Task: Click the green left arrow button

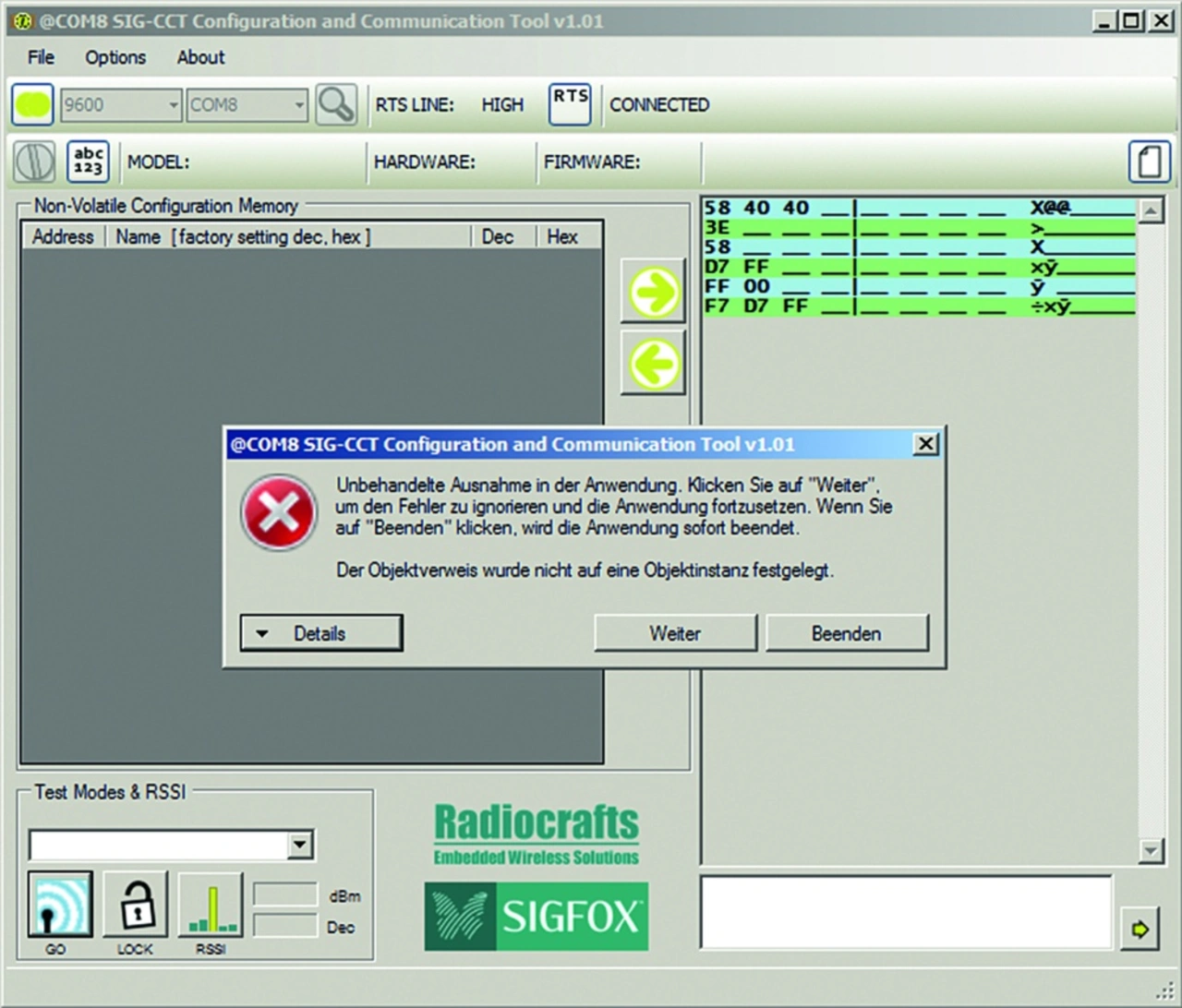Action: tap(654, 363)
